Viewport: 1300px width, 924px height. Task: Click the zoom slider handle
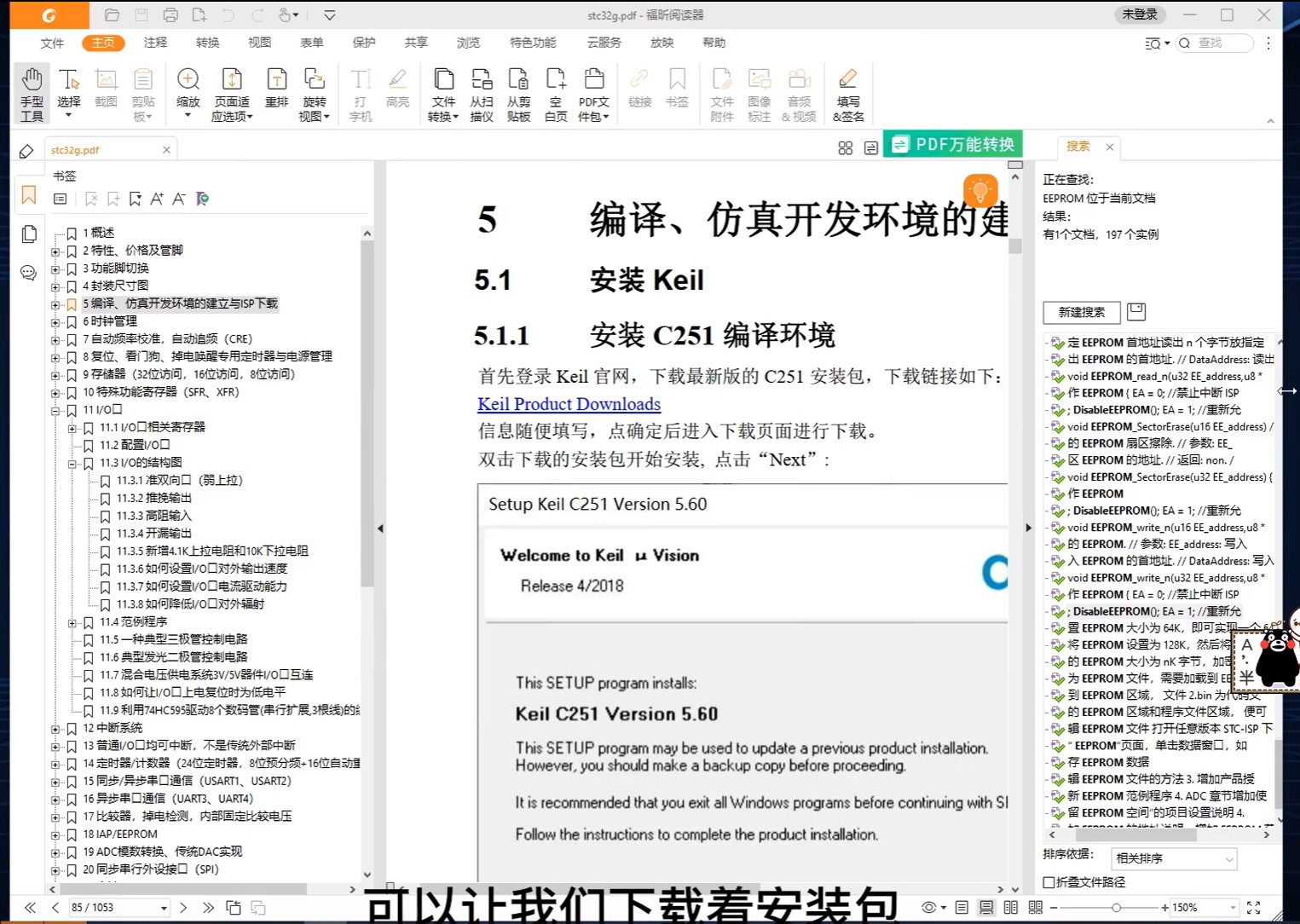tap(1116, 908)
